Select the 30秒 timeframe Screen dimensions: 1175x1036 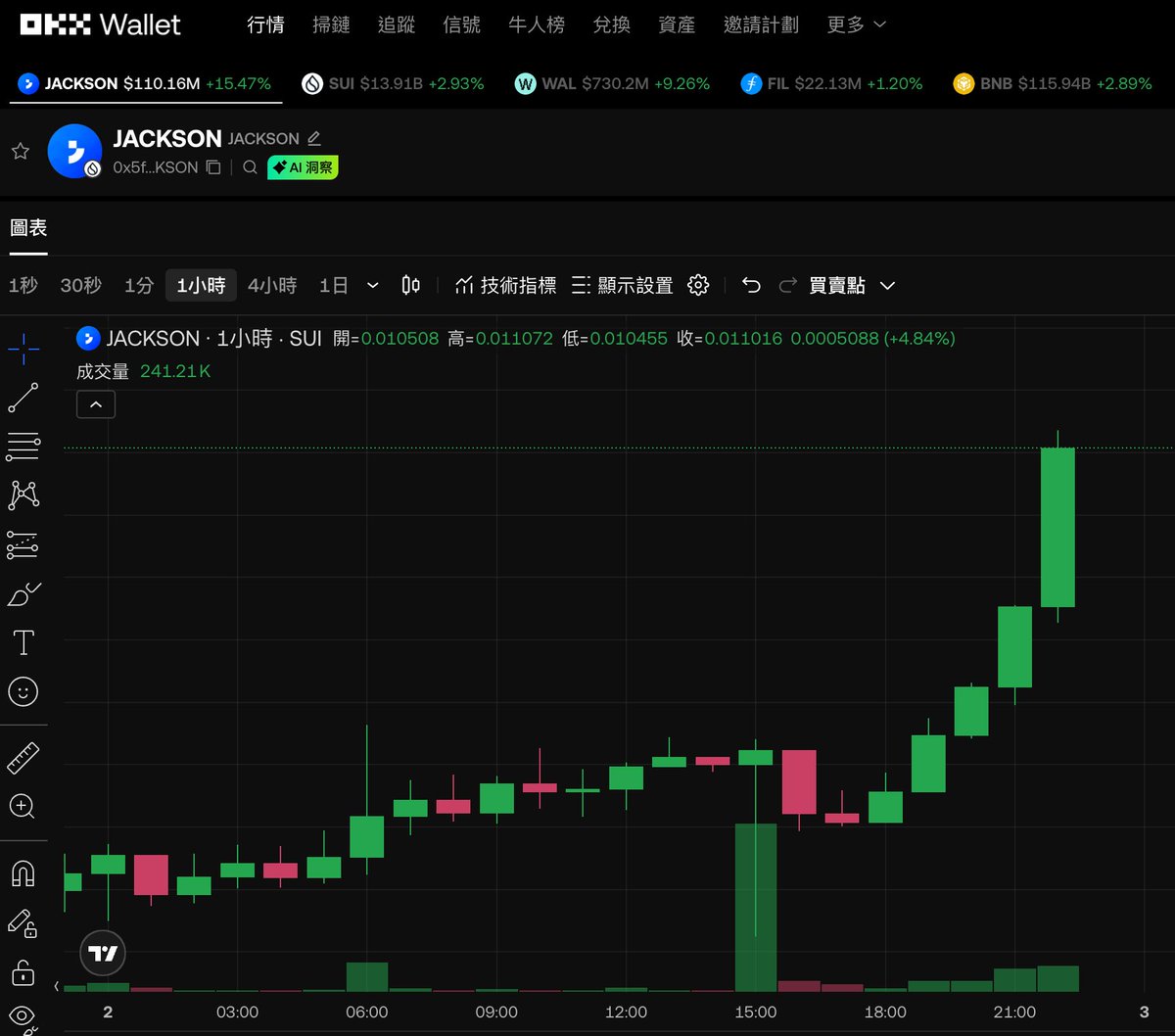[80, 285]
